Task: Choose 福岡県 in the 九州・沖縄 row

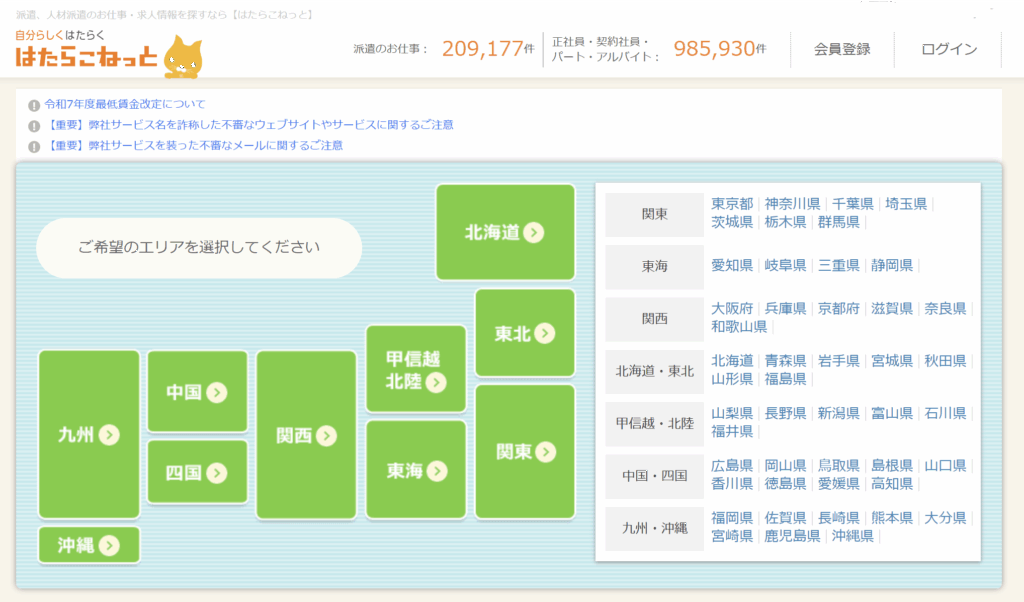Action: pyautogui.click(x=732, y=518)
